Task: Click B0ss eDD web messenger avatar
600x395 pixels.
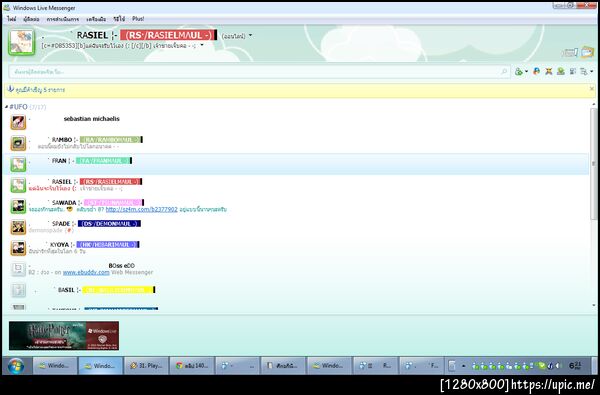Action: tap(18, 269)
